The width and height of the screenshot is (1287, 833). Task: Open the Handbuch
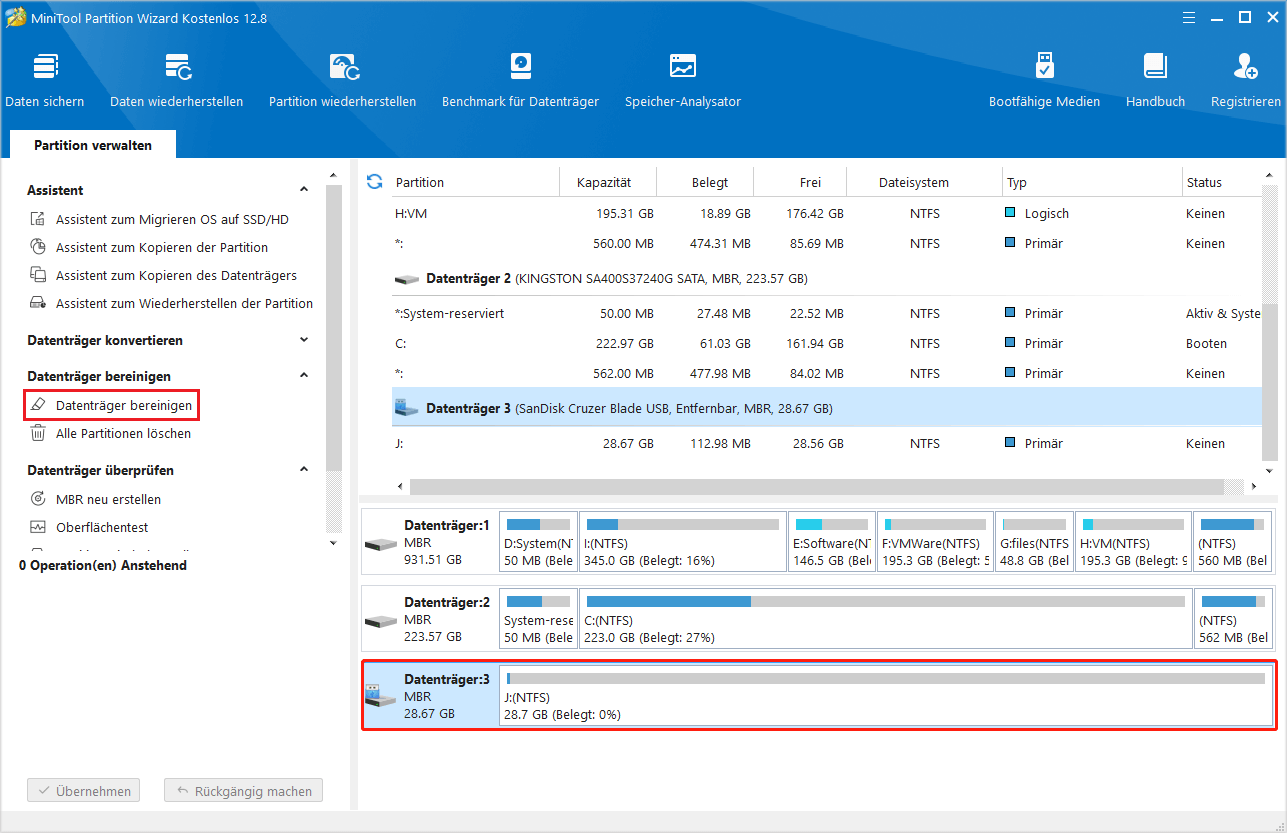coord(1155,80)
